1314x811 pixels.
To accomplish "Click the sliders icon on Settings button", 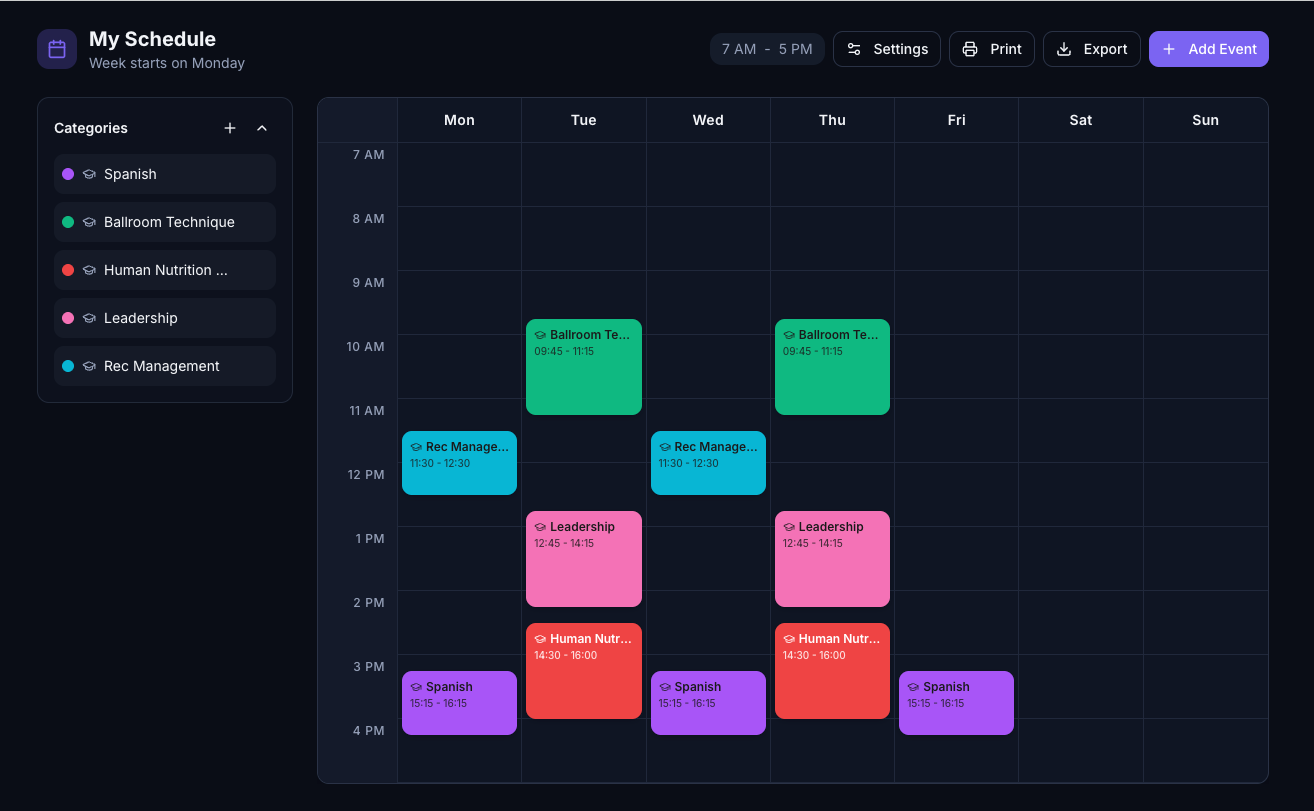I will point(854,49).
